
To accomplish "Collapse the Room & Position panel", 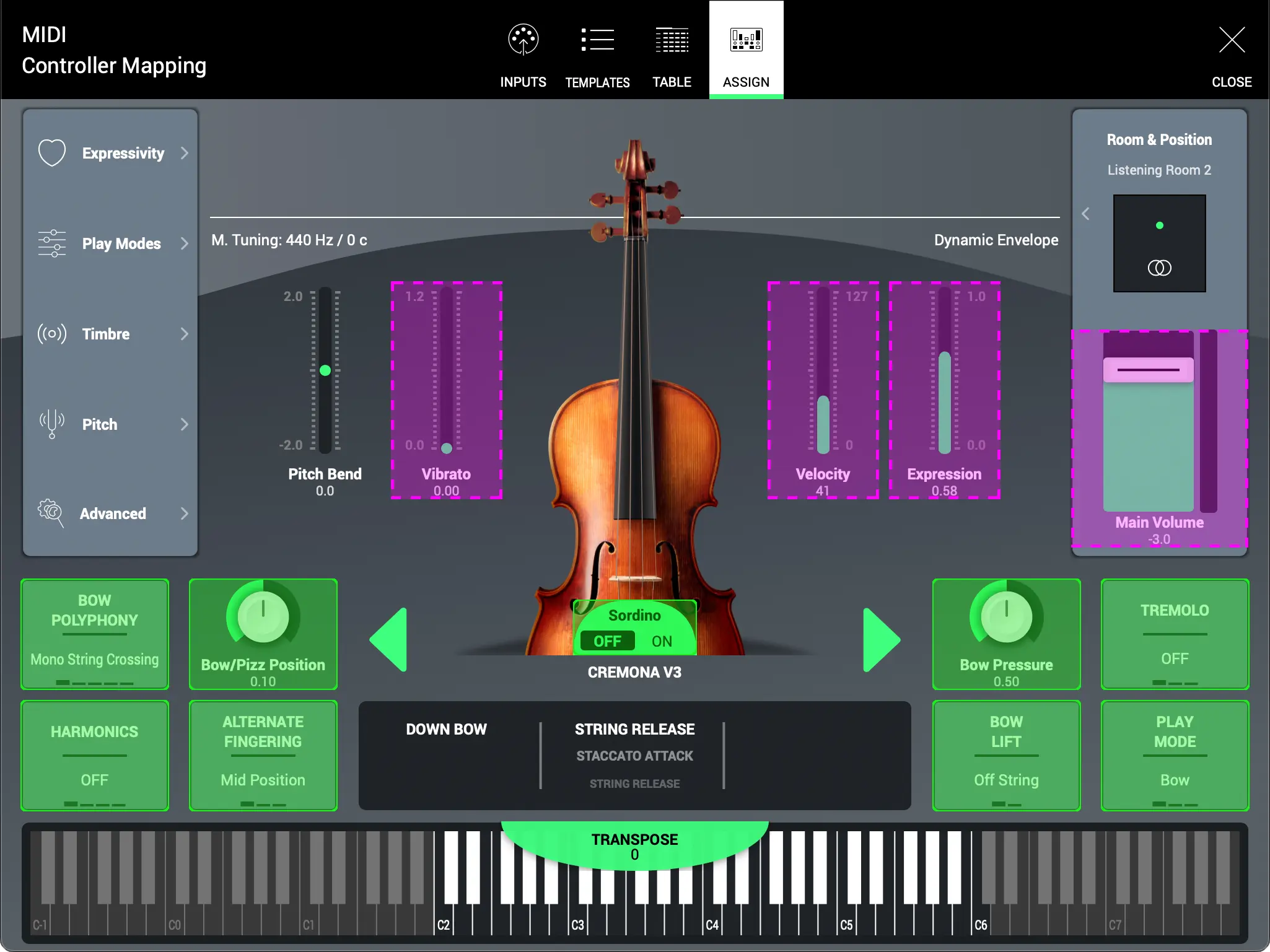I will [x=1086, y=213].
